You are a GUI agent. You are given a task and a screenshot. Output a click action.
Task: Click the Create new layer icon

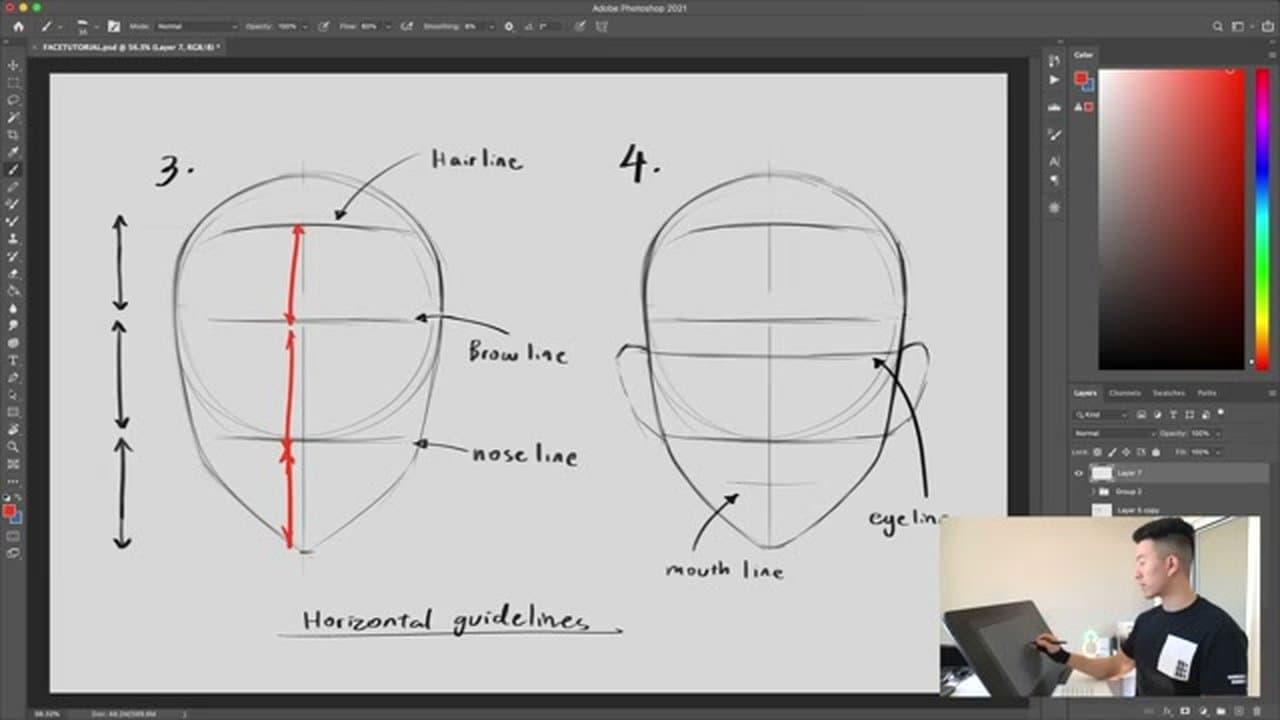(x=1239, y=711)
